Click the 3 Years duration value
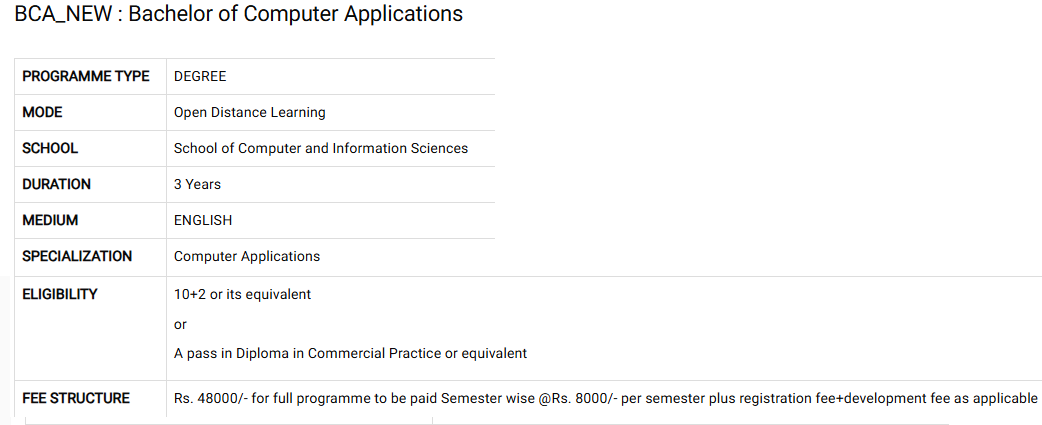This screenshot has width=1042, height=425. [197, 184]
